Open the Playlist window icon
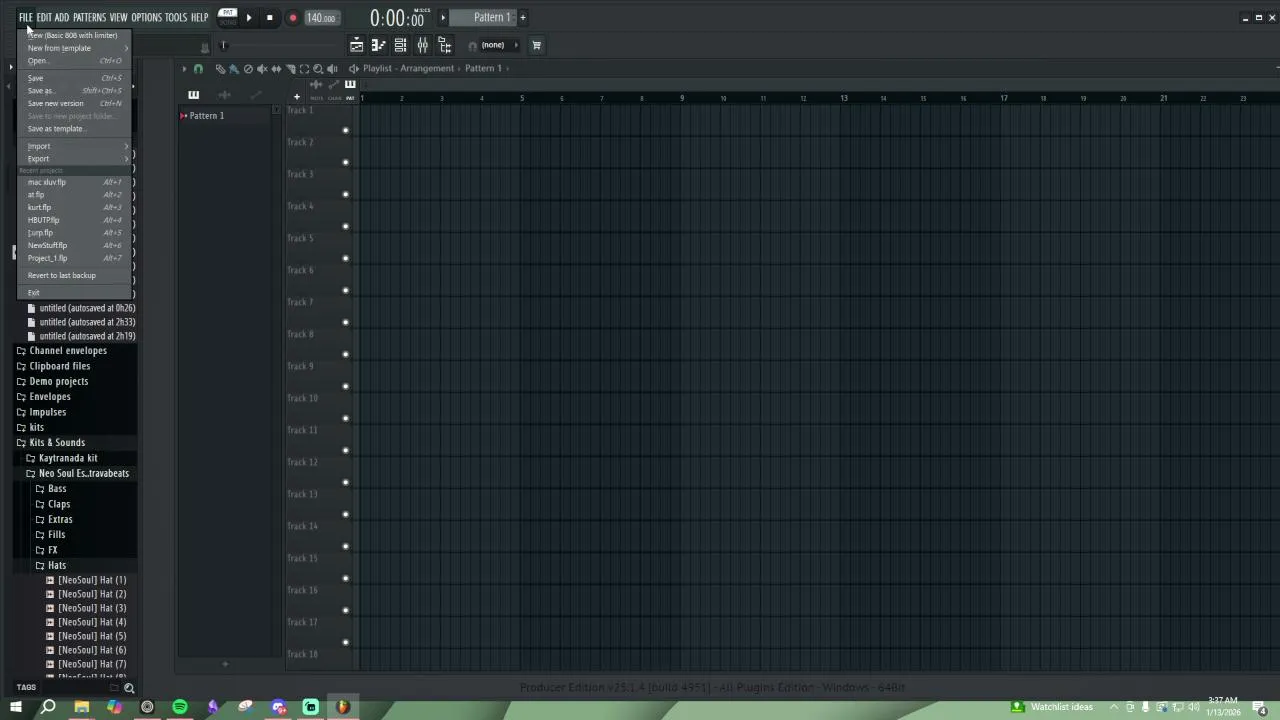This screenshot has height=720, width=1280. pyautogui.click(x=356, y=45)
